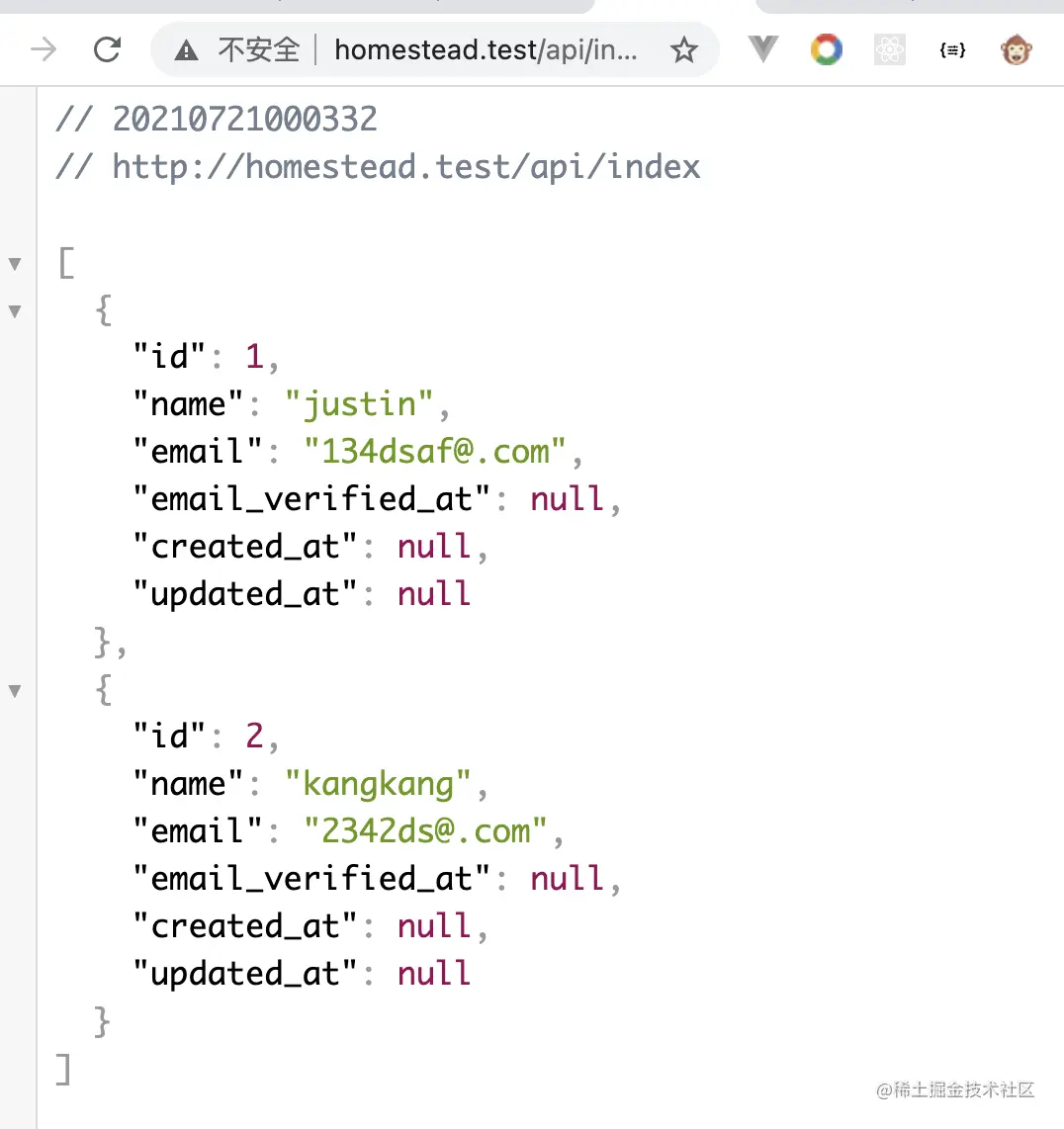Collapse the first object with id 1
This screenshot has height=1129, width=1064.
coord(15,311)
